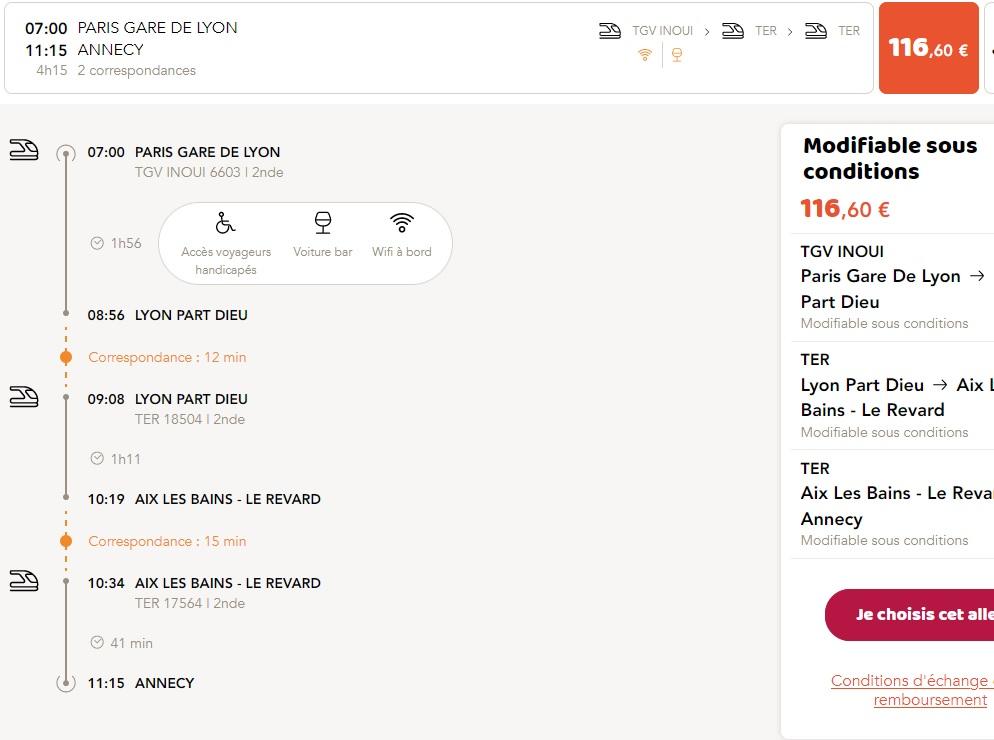Select the text TER 18504 | 2nde
This screenshot has height=740, width=994.
click(x=190, y=419)
